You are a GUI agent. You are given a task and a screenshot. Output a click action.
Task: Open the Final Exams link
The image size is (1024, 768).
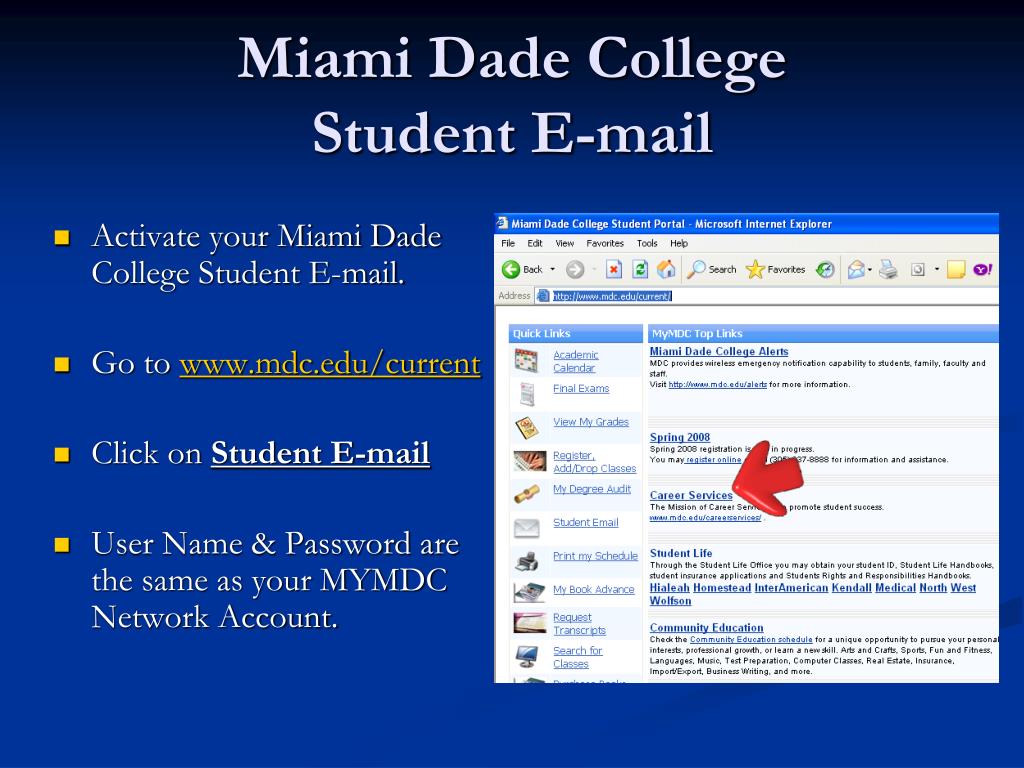click(x=581, y=389)
